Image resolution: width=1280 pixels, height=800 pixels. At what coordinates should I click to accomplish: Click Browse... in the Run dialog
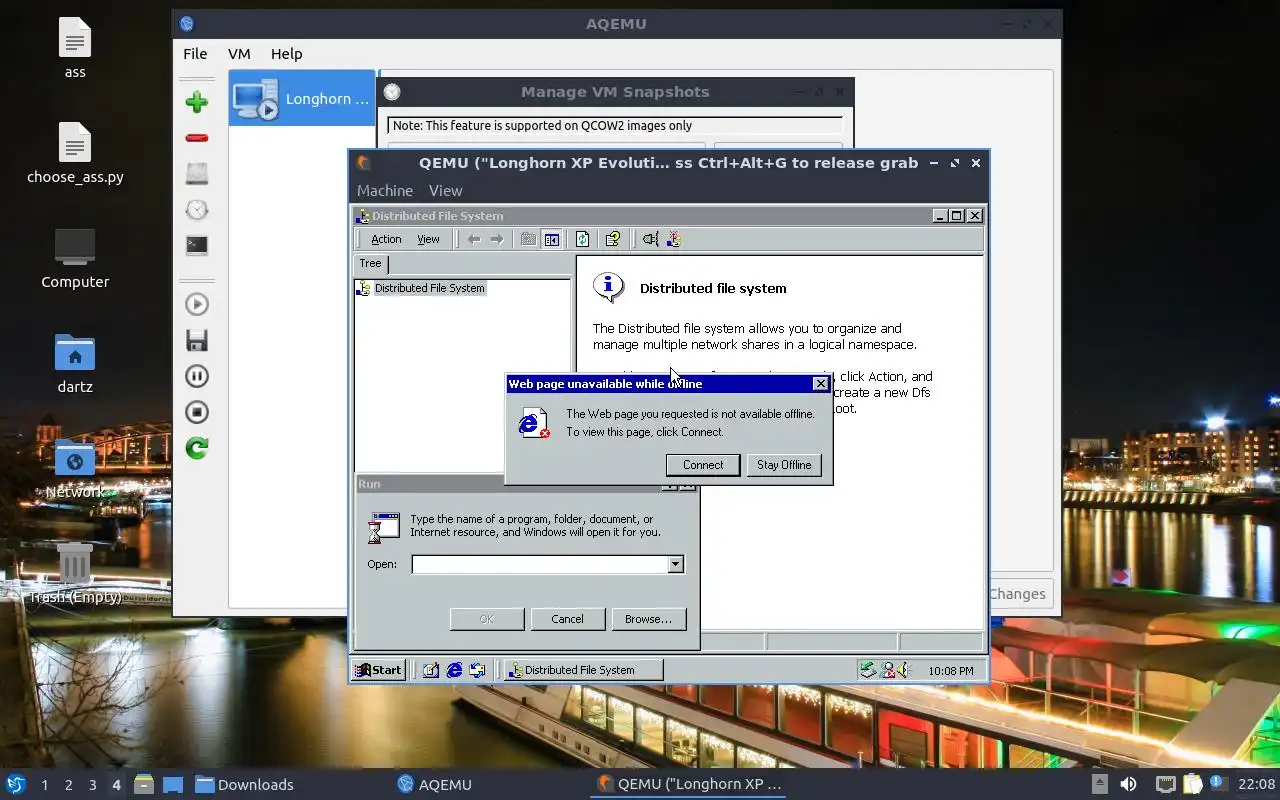tap(648, 619)
